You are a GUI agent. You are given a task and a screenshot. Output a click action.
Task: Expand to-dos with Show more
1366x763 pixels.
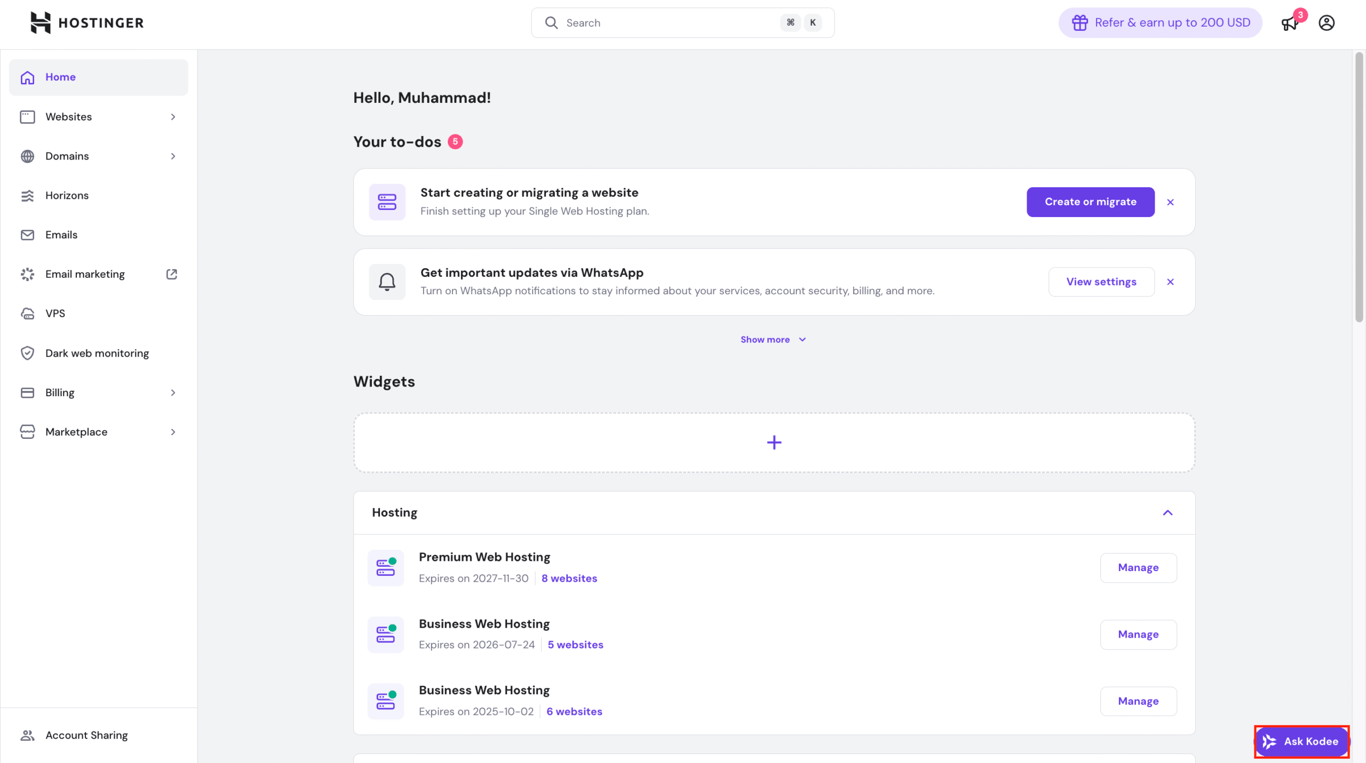tap(773, 340)
